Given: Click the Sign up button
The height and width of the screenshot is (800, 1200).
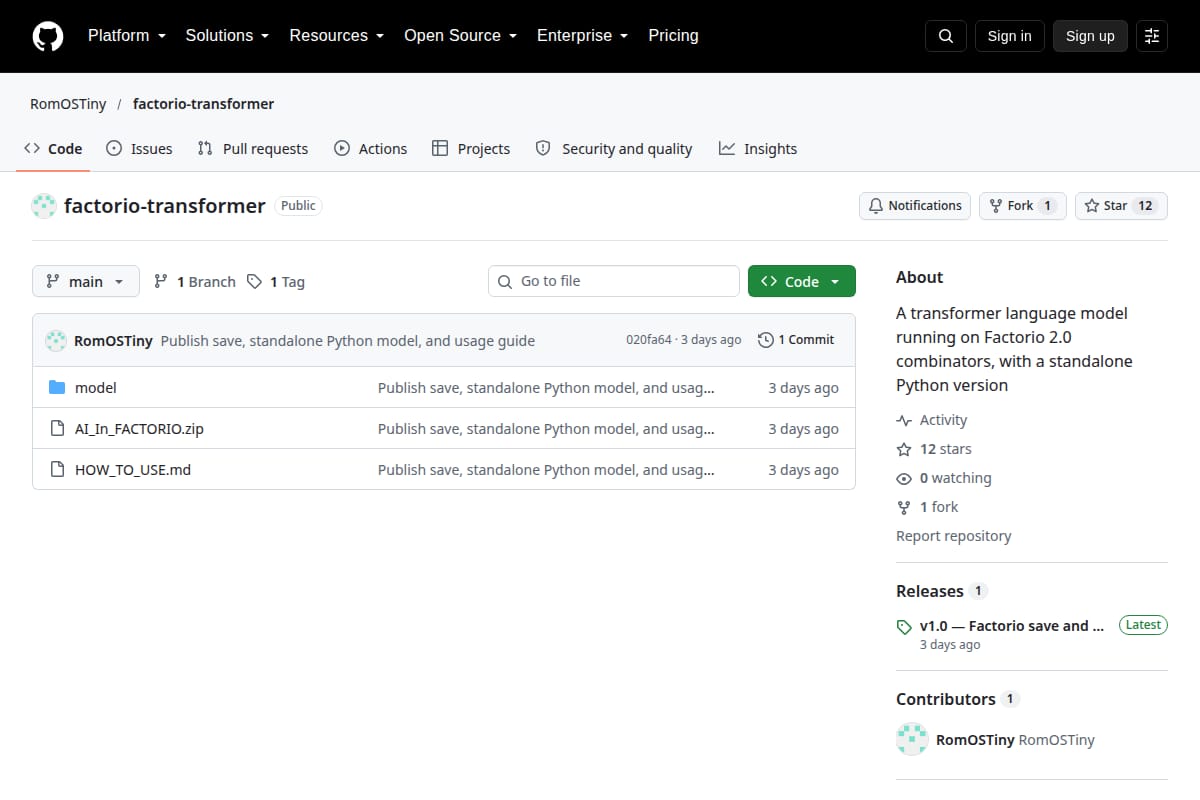Looking at the screenshot, I should [x=1090, y=36].
